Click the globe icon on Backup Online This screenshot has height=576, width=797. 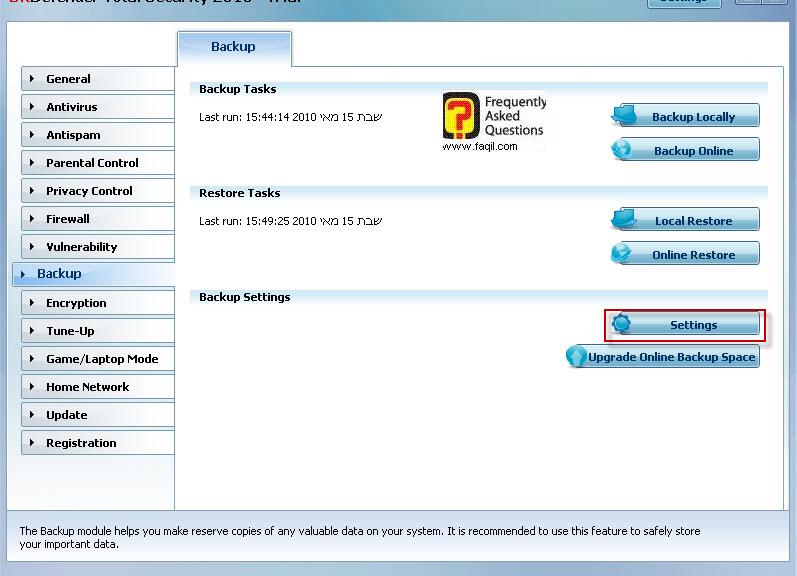(622, 149)
